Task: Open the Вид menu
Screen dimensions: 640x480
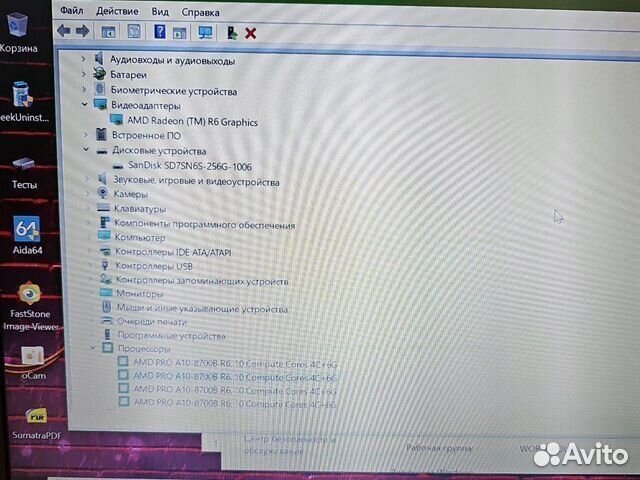Action: click(x=160, y=12)
